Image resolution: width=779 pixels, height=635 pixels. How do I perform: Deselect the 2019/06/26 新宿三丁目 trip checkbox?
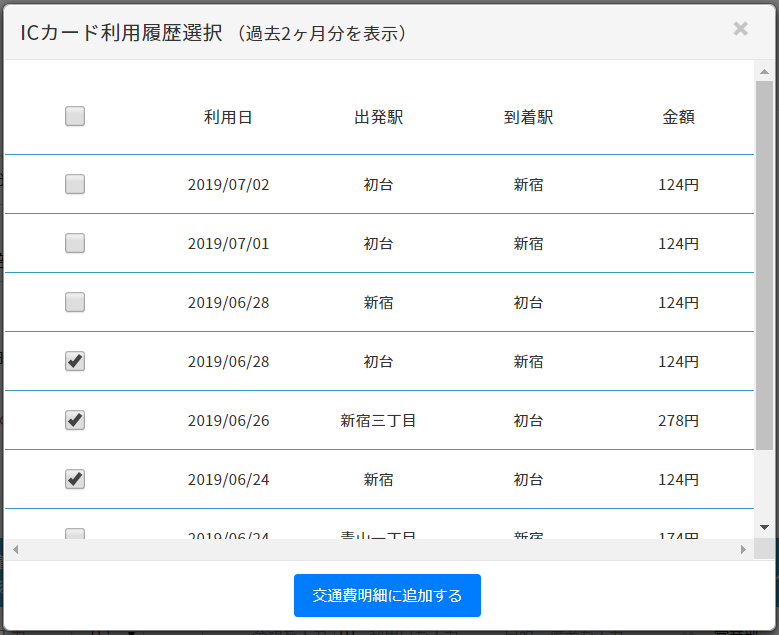coord(75,420)
